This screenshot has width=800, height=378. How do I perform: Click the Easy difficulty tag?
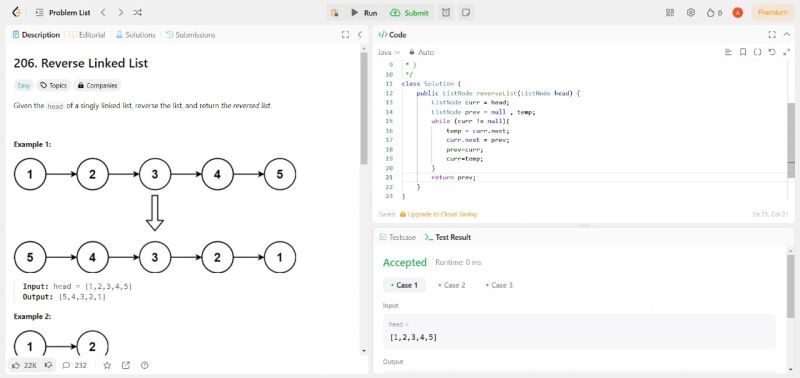tap(23, 85)
